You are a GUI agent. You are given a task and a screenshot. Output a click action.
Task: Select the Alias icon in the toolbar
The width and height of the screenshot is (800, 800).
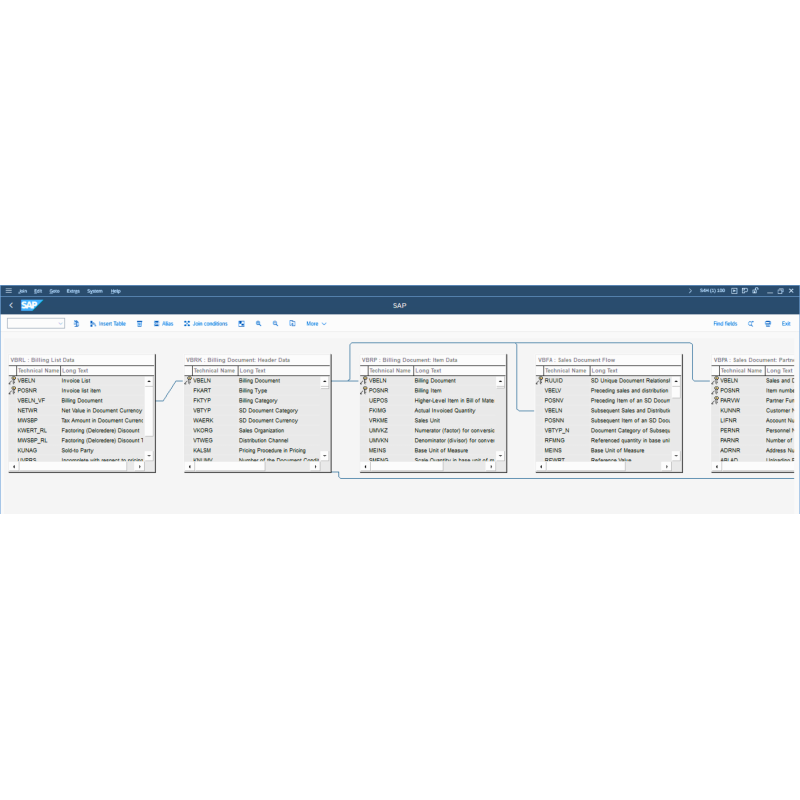point(162,323)
